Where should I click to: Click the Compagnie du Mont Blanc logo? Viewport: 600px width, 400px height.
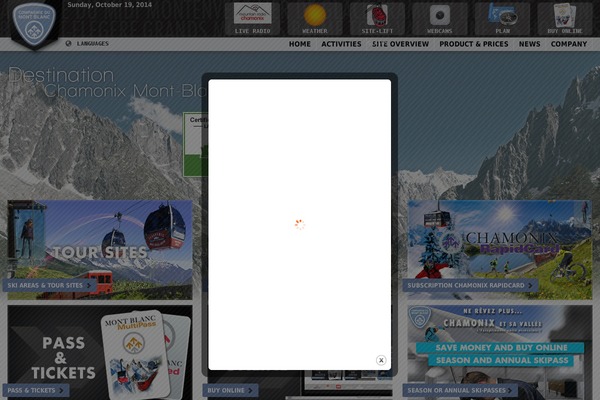[x=34, y=24]
